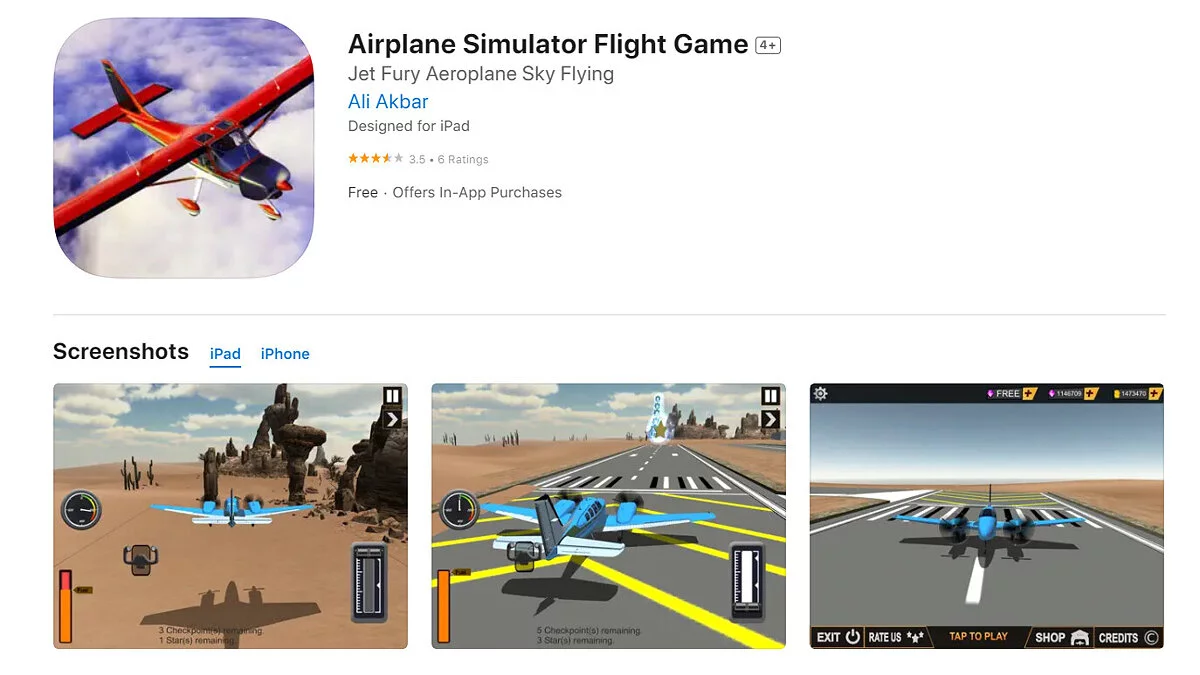Click FREE gems plus button
Image resolution: width=1200 pixels, height=675 pixels.
1028,394
